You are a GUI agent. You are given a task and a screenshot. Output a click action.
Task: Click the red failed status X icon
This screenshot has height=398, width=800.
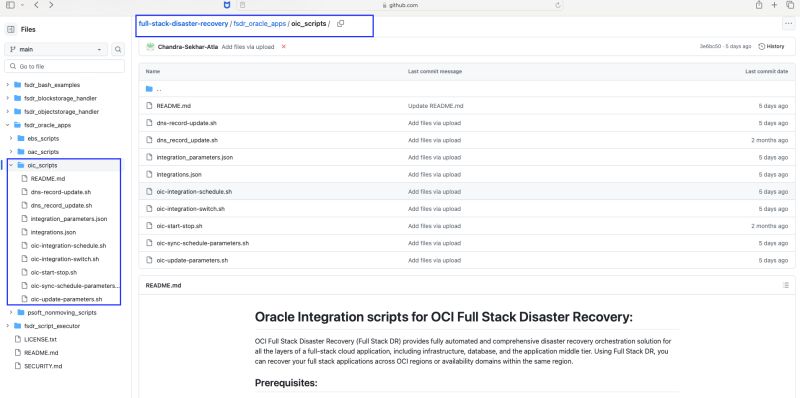tap(284, 46)
